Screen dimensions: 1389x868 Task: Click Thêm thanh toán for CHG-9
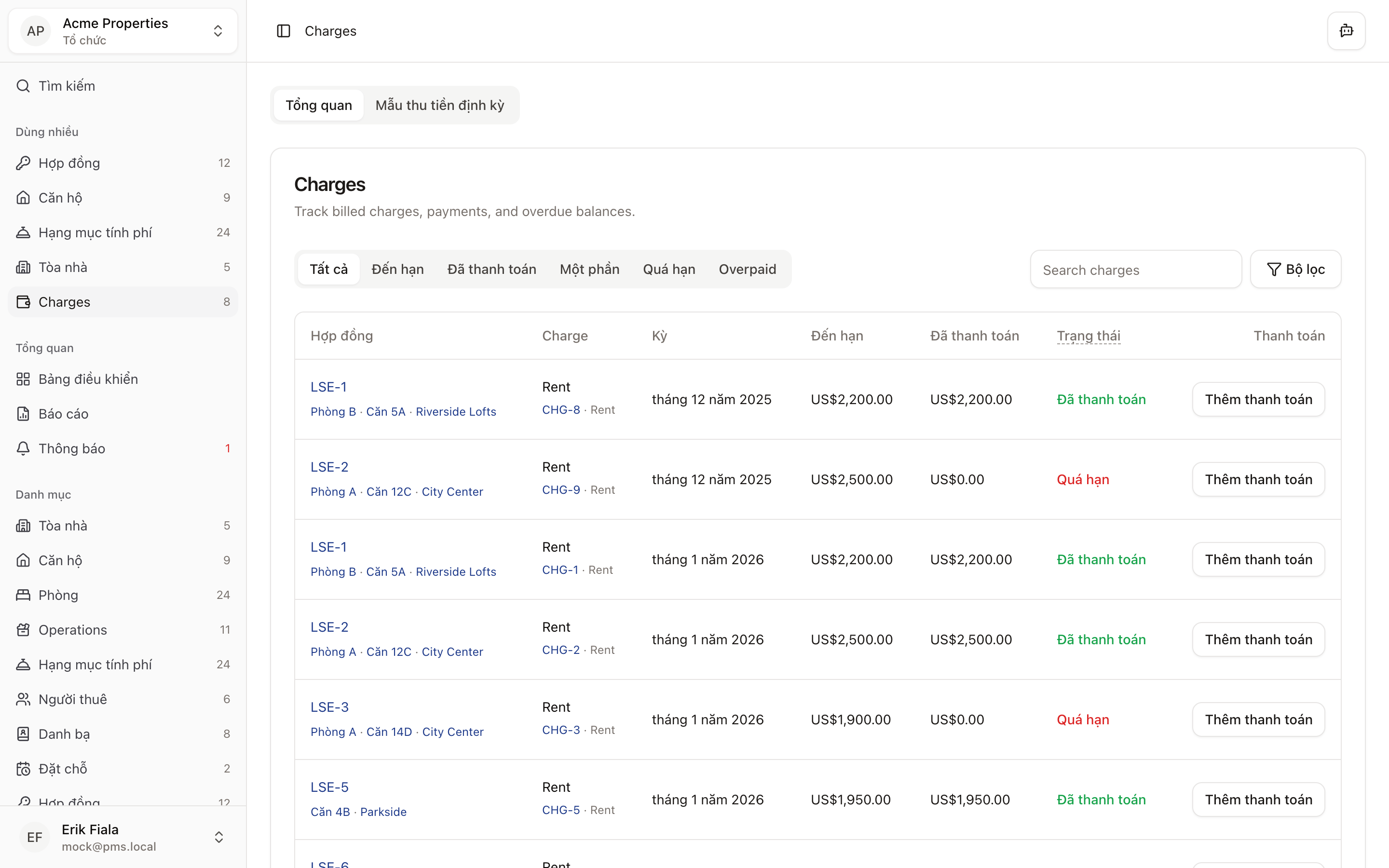(1258, 479)
